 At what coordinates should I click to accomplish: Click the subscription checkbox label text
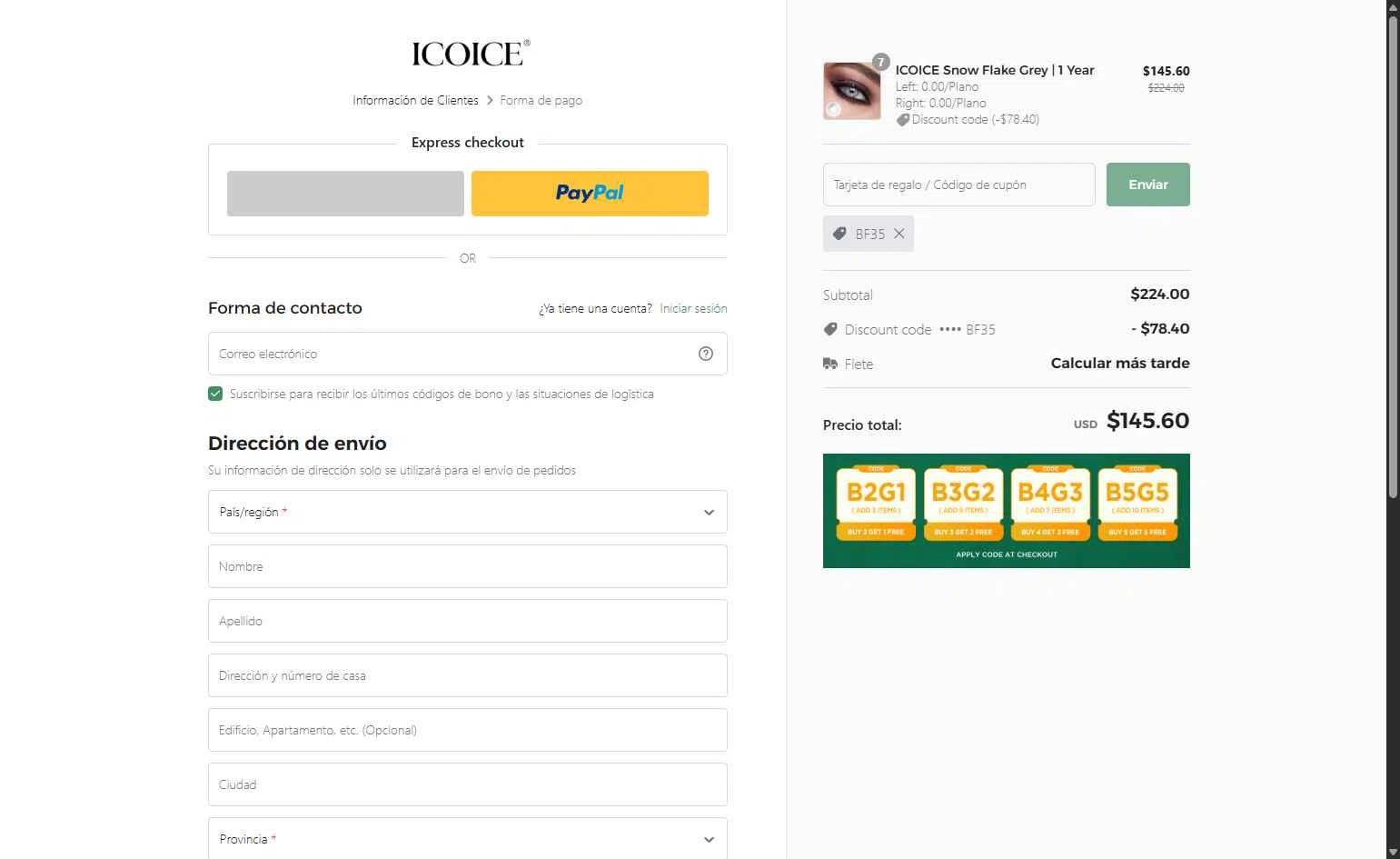442,394
